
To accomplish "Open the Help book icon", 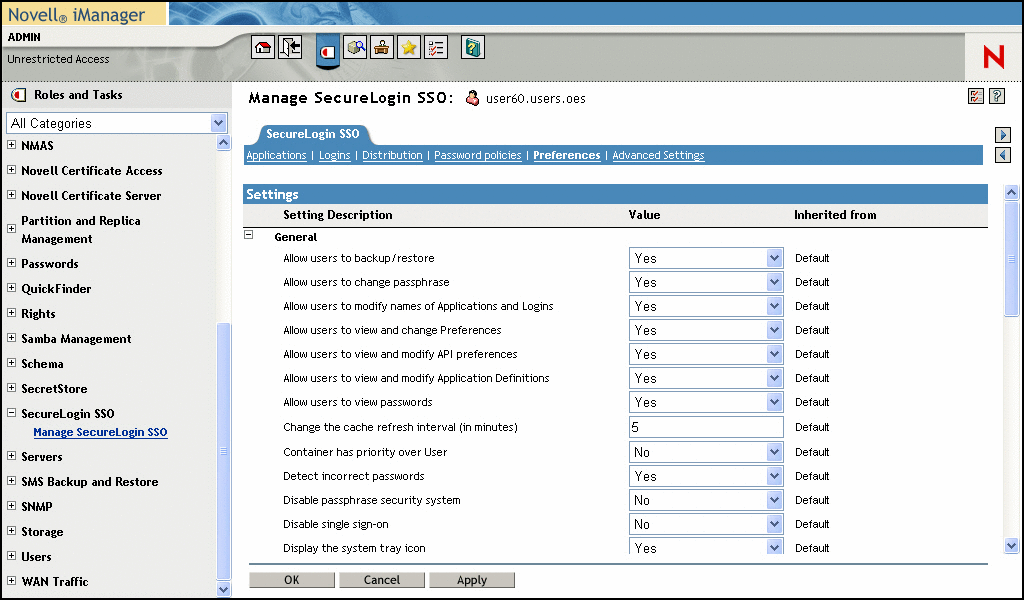I will pos(473,47).
